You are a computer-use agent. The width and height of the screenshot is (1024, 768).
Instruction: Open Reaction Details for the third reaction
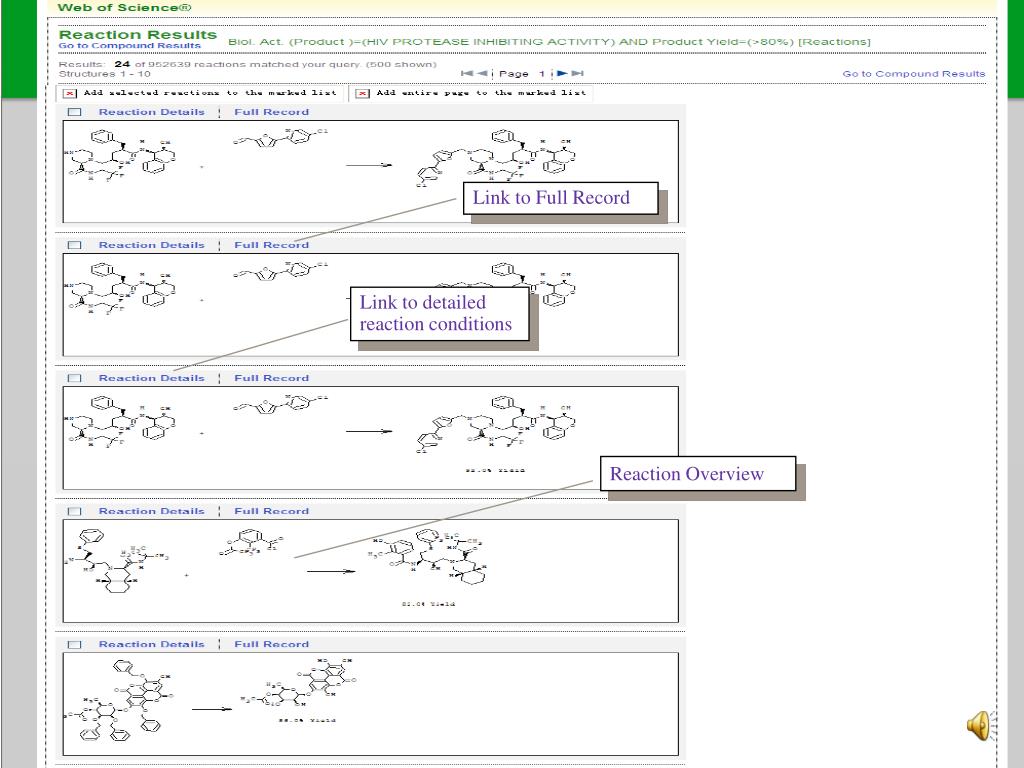click(x=152, y=378)
